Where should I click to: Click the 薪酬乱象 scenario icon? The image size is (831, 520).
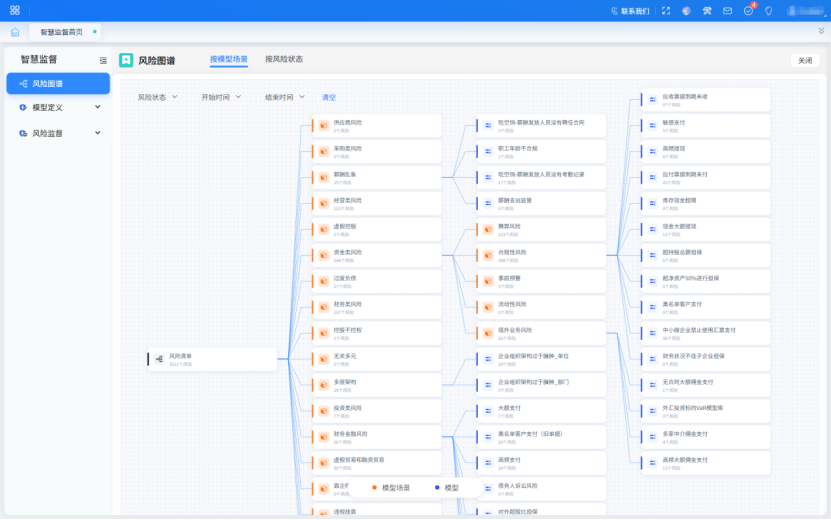(x=323, y=178)
